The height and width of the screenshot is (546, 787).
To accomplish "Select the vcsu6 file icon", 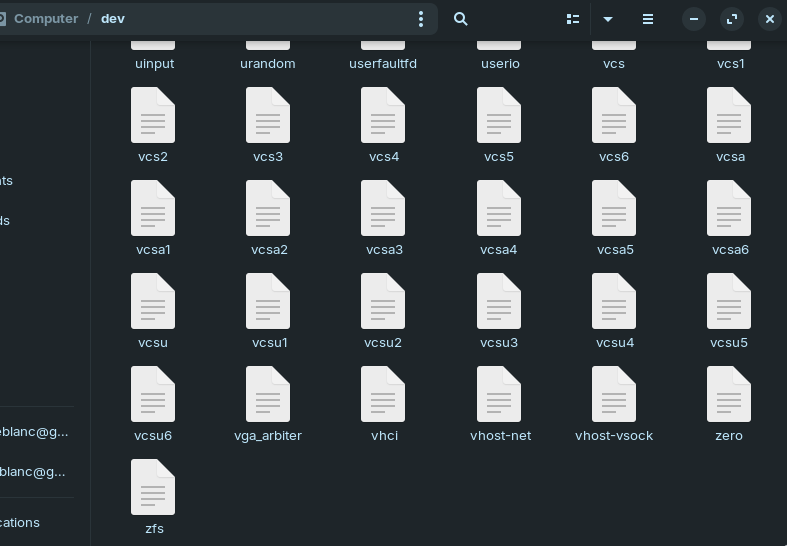I will click(x=153, y=394).
